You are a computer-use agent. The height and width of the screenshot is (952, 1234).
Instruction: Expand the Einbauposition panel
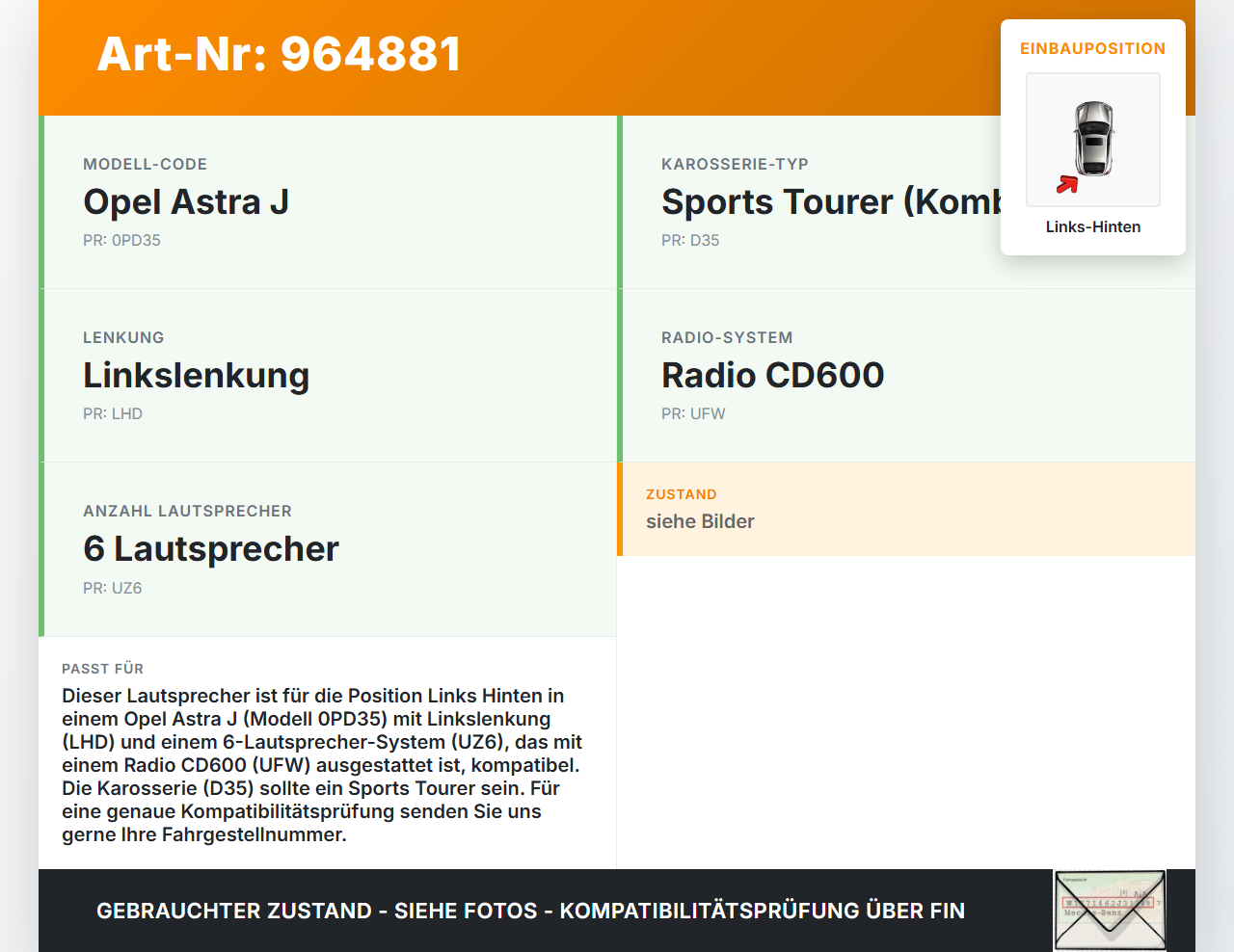click(1092, 48)
